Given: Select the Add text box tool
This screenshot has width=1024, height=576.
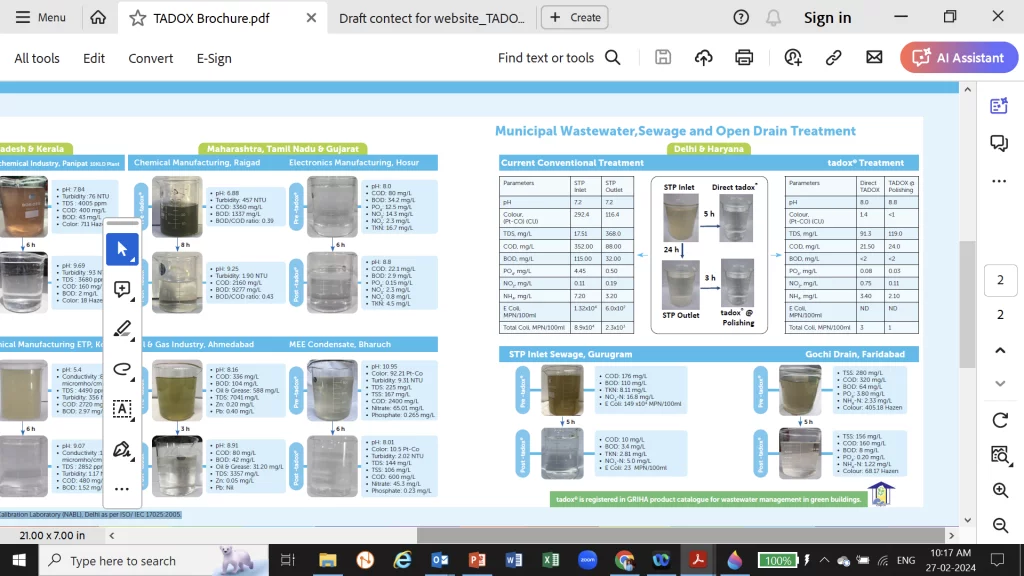Looking at the screenshot, I should point(122,409).
